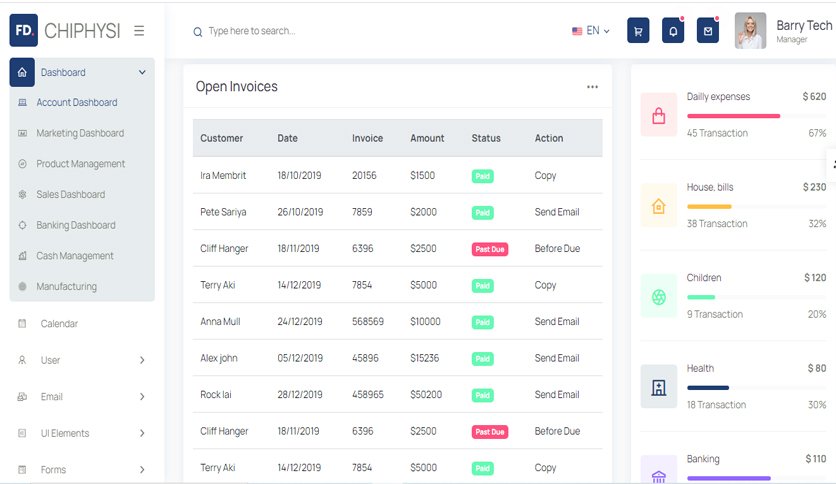Click the Daily expenses shopping bag icon

point(659,115)
